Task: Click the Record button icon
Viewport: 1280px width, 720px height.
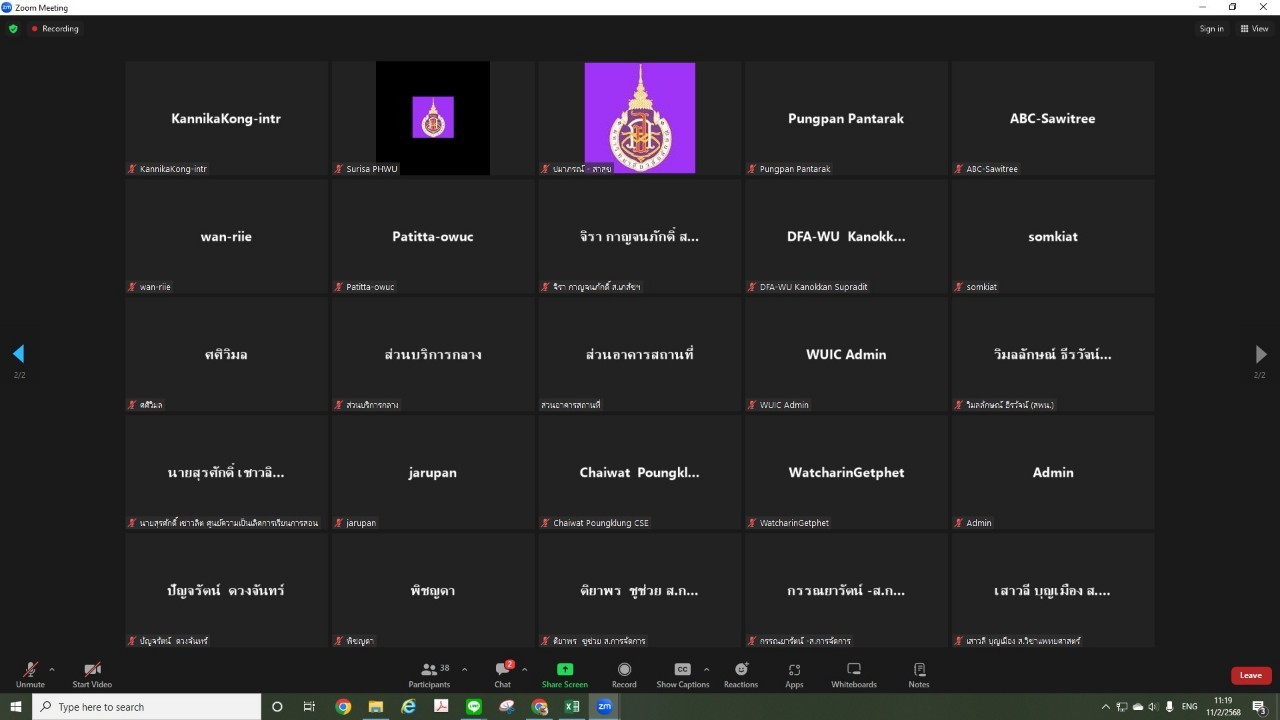Action: pos(624,669)
